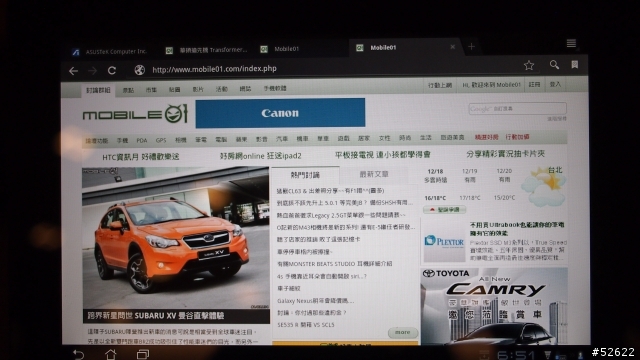This screenshot has height=360, width=640.
Task: Click the Taipei weather sun icon
Action: (x=544, y=186)
